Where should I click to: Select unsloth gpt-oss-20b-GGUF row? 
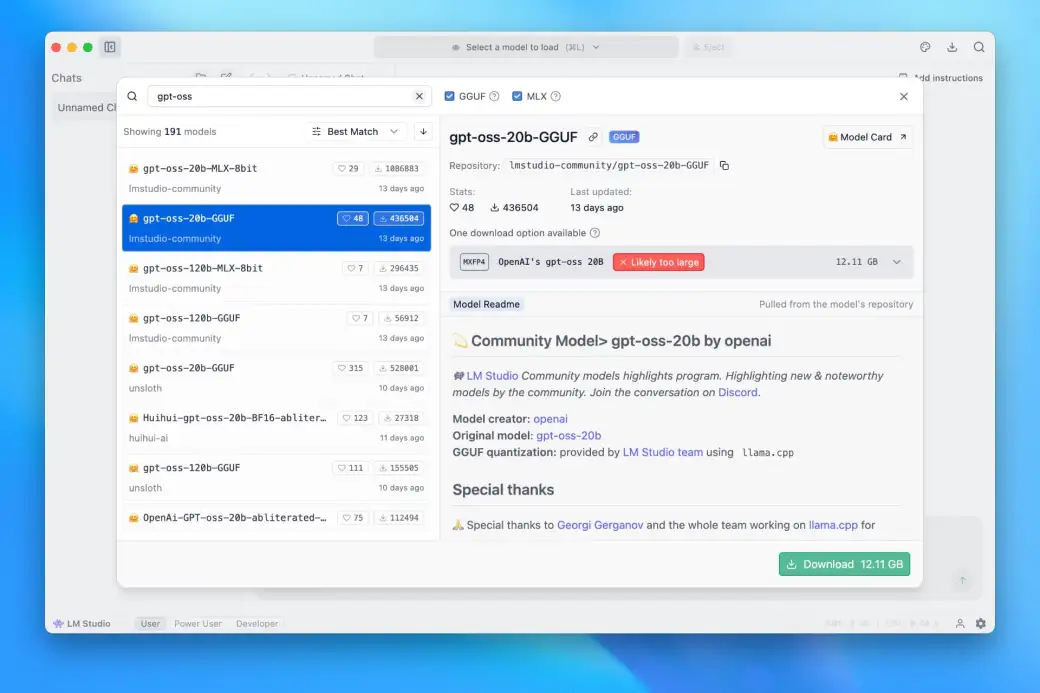click(x=277, y=377)
